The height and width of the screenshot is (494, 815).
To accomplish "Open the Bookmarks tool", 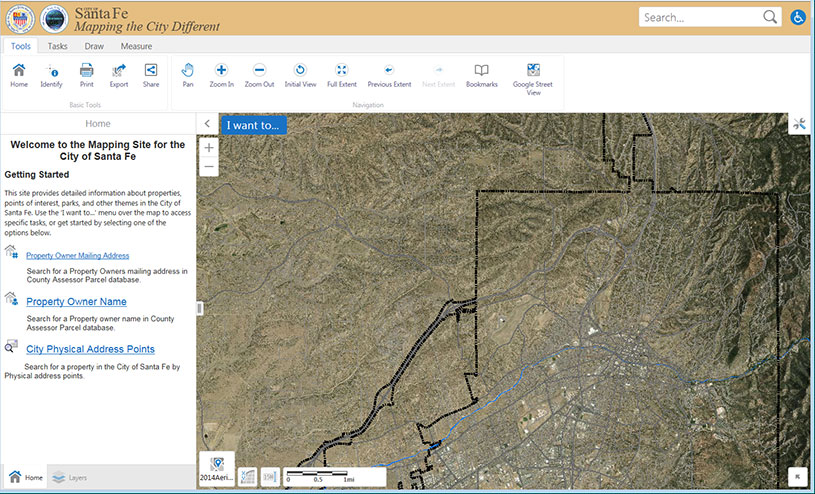I will tap(481, 75).
